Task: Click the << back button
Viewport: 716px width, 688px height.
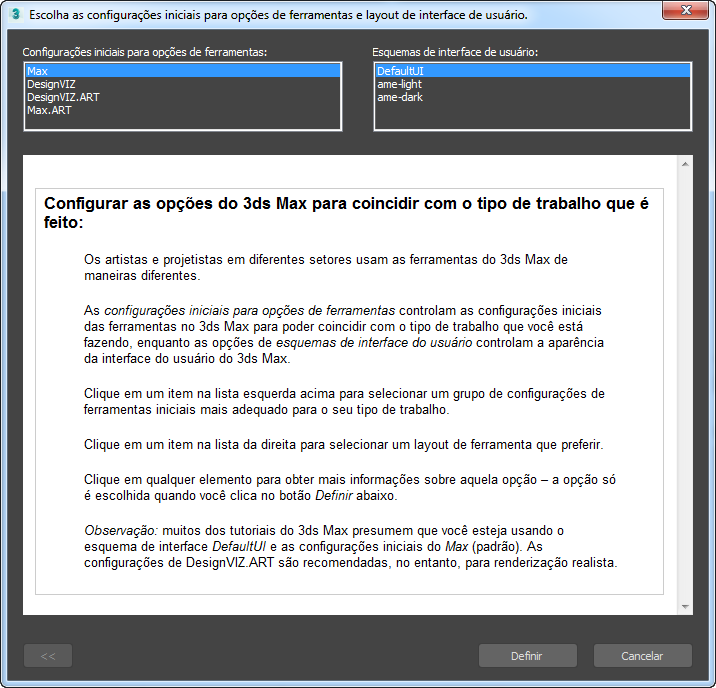Action: click(x=48, y=656)
